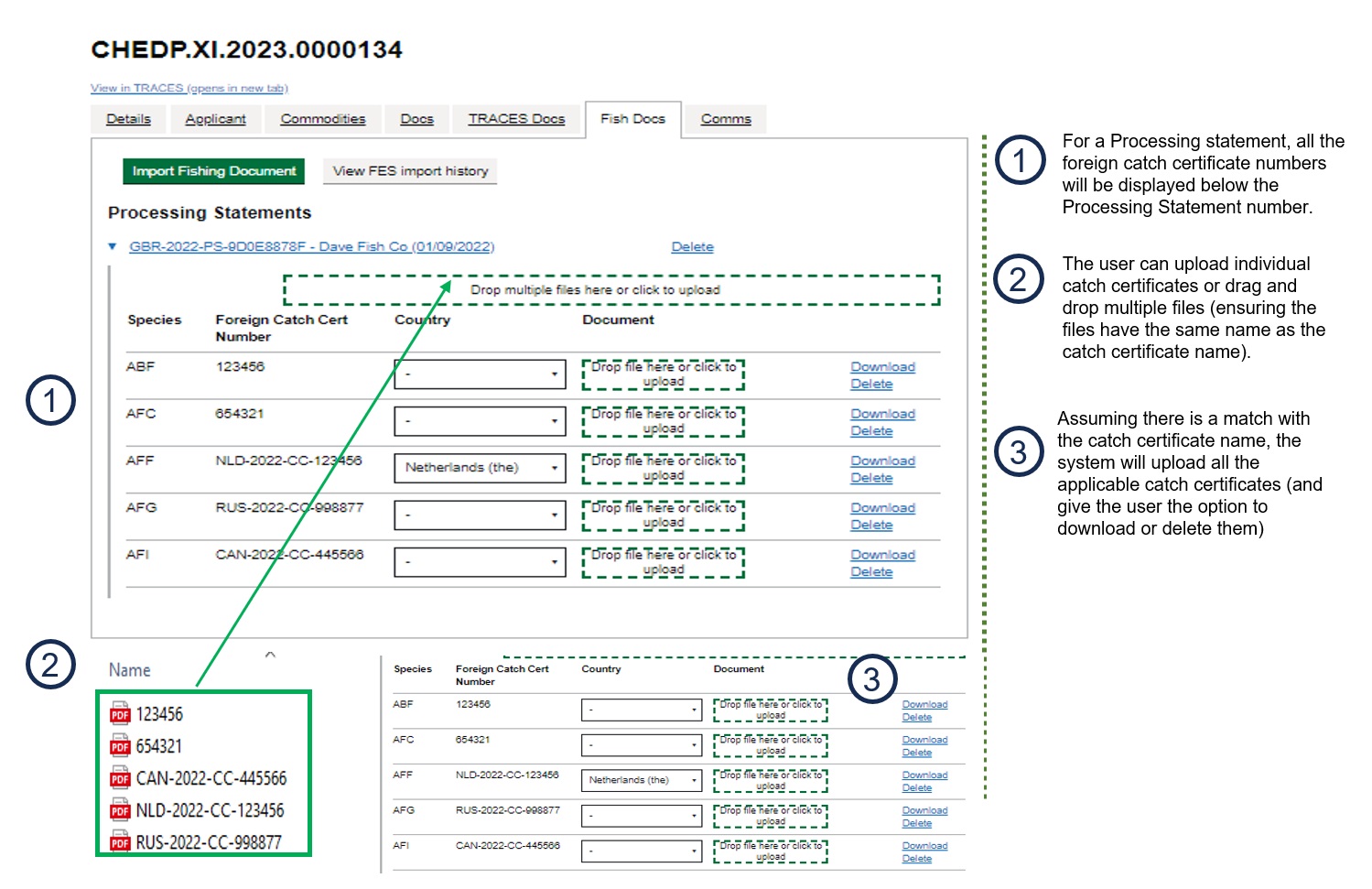Viewport: 1372px width, 889px height.
Task: Collapse the GBR-2022-PS-9D0E8878F processing statement triangle
Action: click(113, 246)
